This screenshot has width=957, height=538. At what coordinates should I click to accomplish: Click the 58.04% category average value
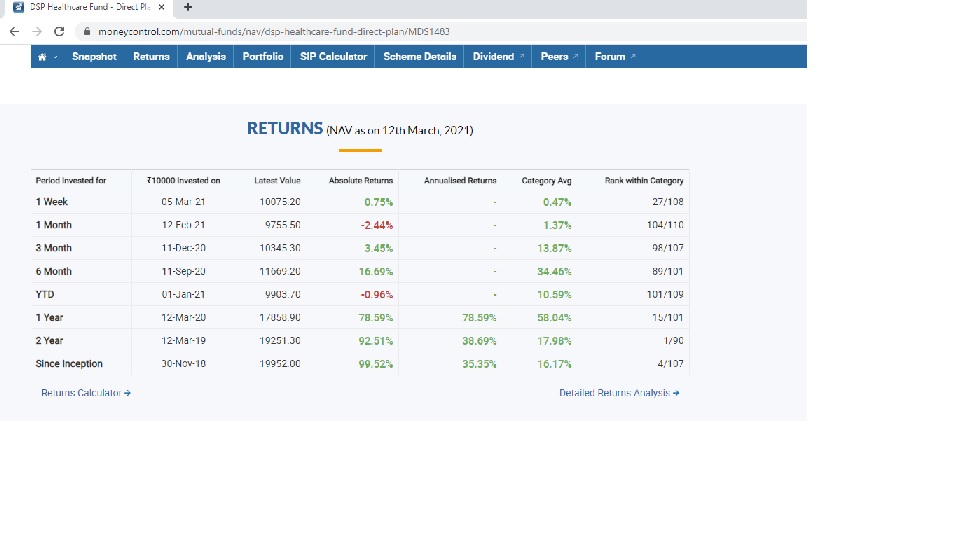(554, 318)
